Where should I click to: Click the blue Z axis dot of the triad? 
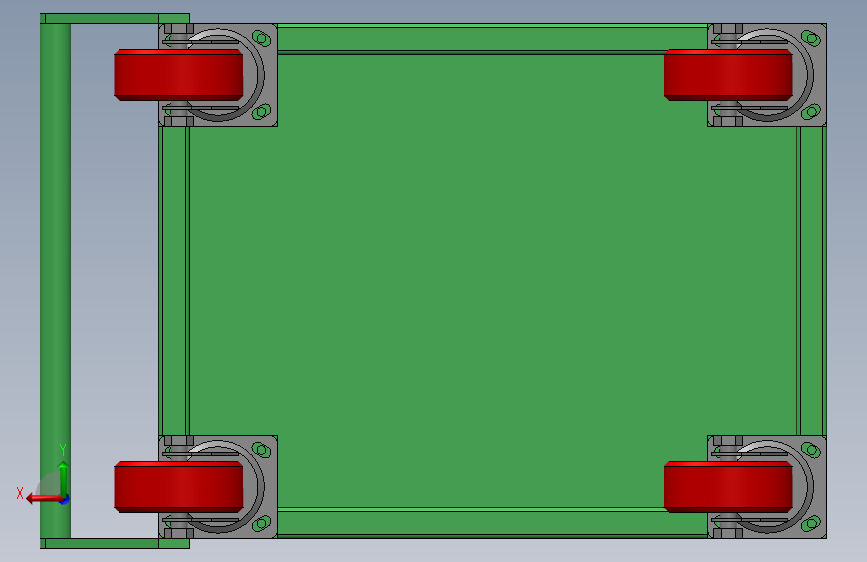tap(65, 500)
